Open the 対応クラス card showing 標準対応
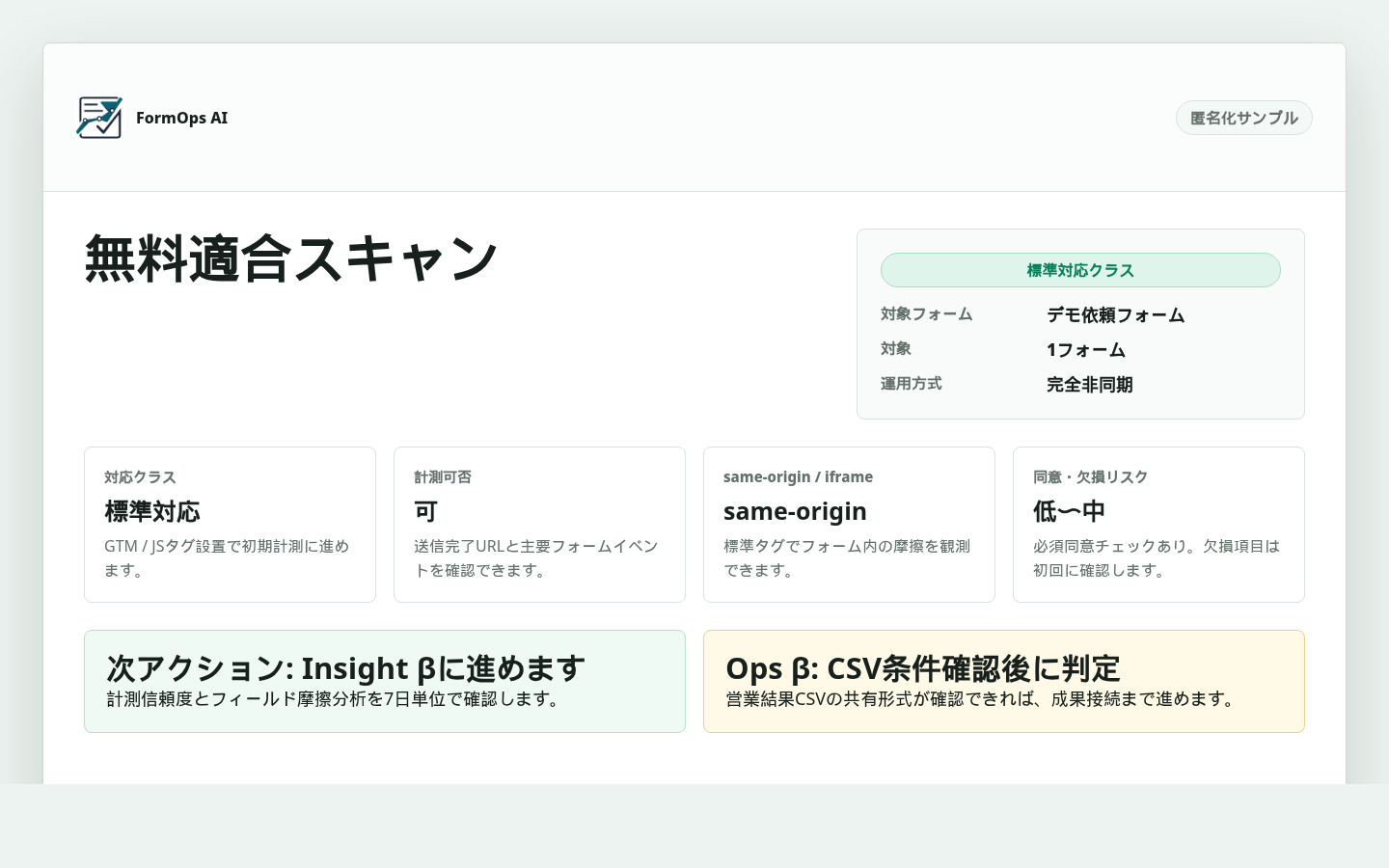Viewport: 1389px width, 868px height. tap(230, 524)
